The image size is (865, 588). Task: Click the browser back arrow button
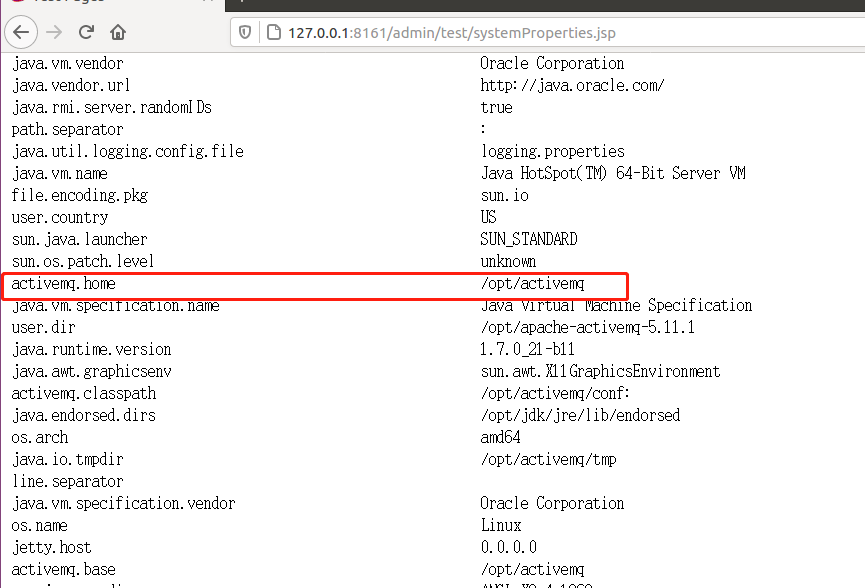22,32
